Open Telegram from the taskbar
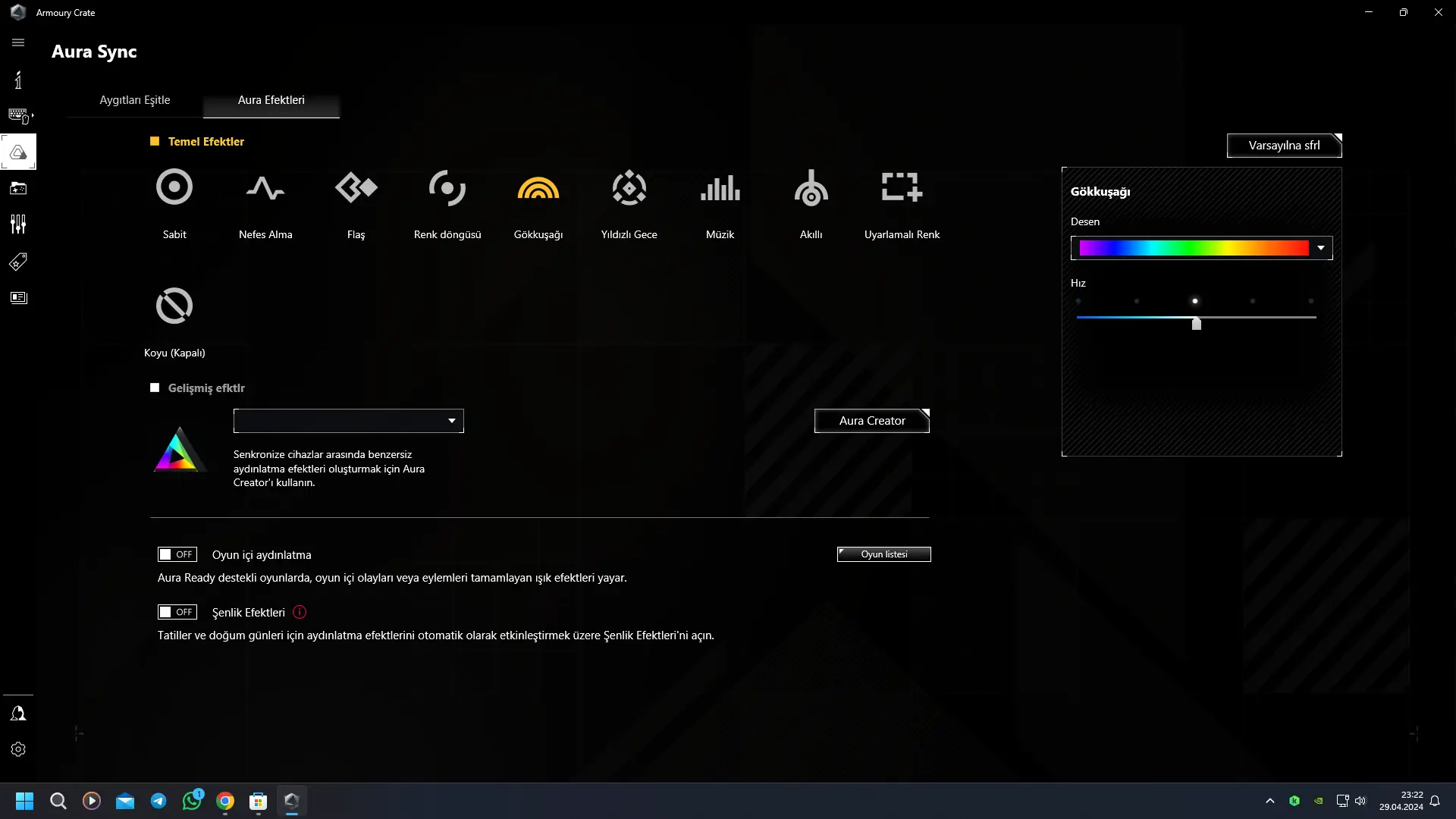Image resolution: width=1456 pixels, height=819 pixels. pos(158,801)
